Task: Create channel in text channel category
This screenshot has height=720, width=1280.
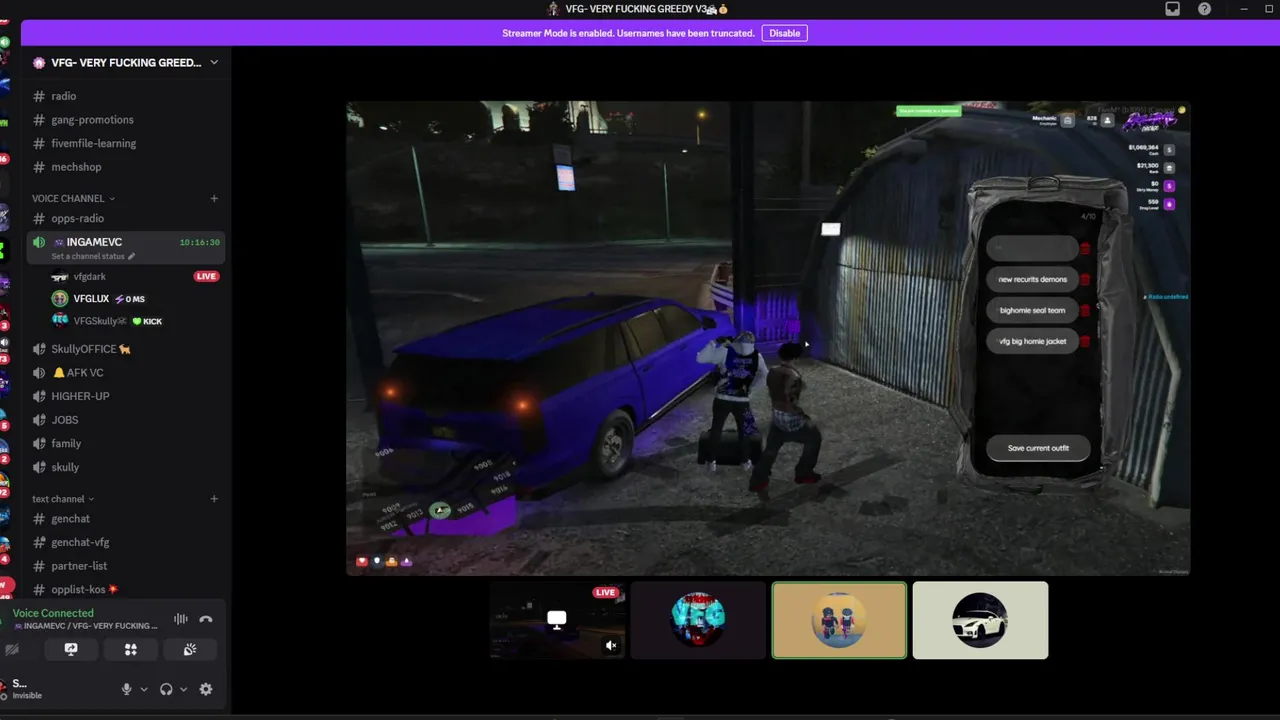Action: tap(214, 498)
